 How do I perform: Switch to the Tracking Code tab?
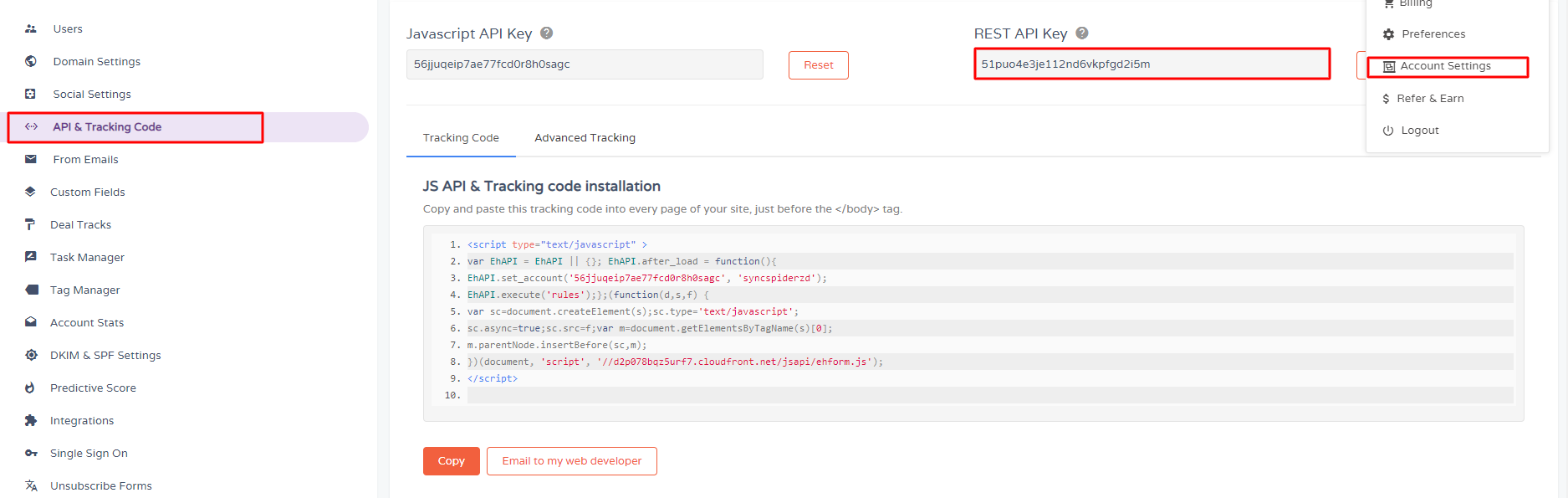pyautogui.click(x=461, y=138)
